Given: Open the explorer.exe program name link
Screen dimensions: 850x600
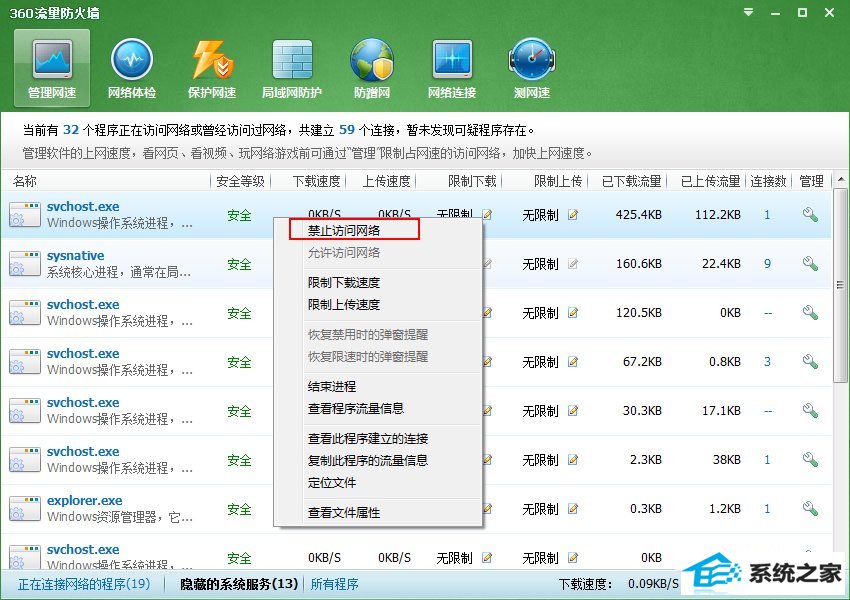Looking at the screenshot, I should (x=85, y=500).
